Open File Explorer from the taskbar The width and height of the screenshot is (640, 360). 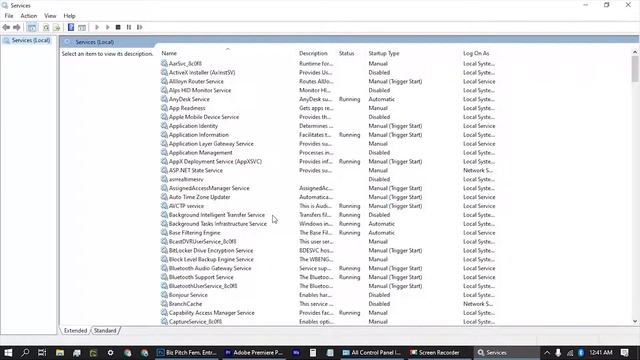pyautogui.click(x=60, y=353)
